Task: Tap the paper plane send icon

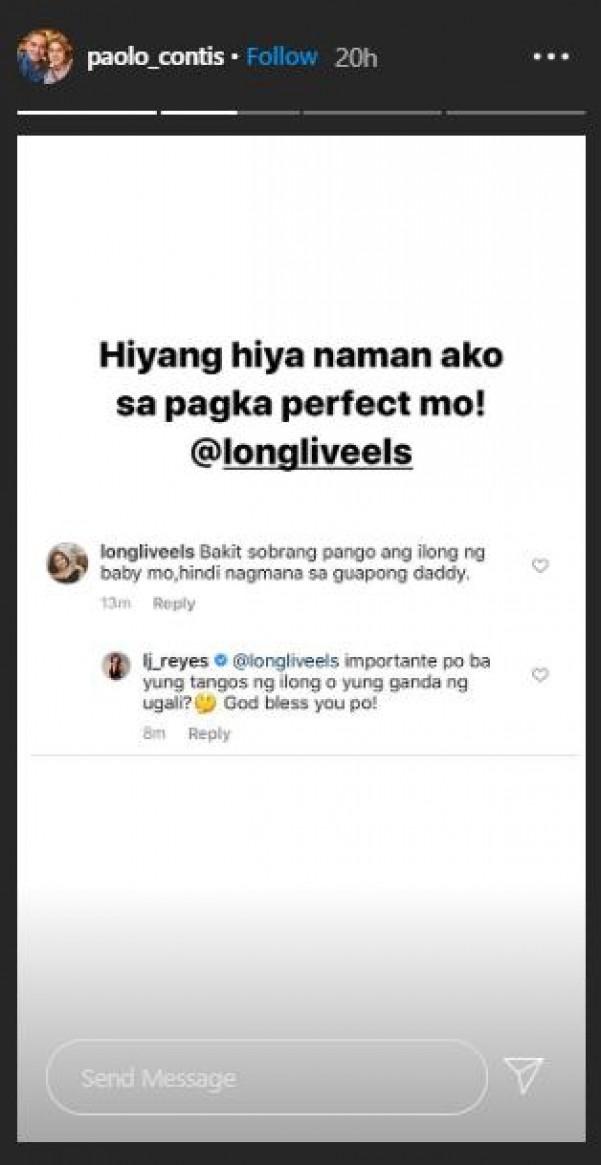Action: pos(523,1075)
